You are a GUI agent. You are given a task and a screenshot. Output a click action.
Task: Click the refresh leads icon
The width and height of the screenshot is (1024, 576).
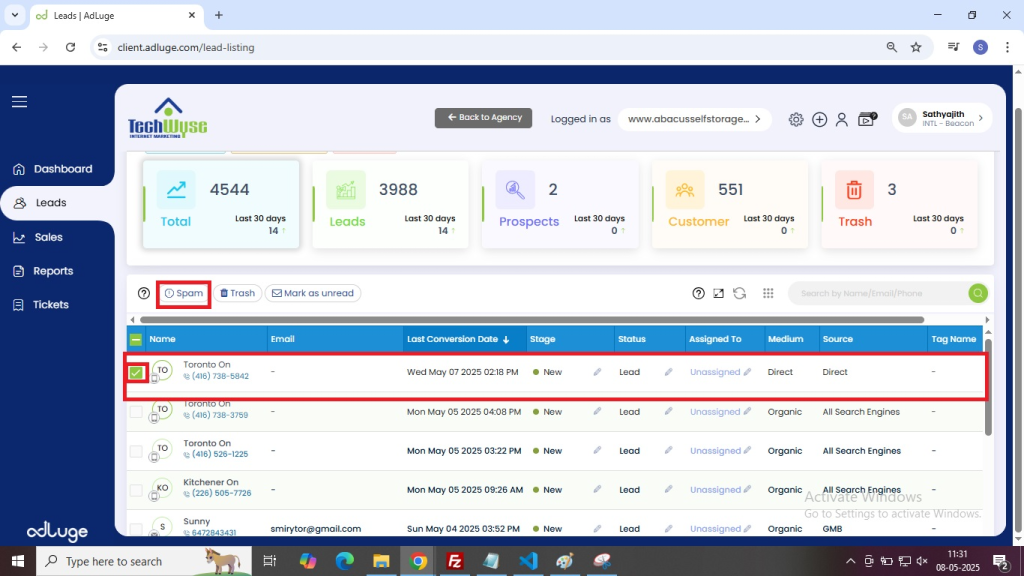click(740, 293)
